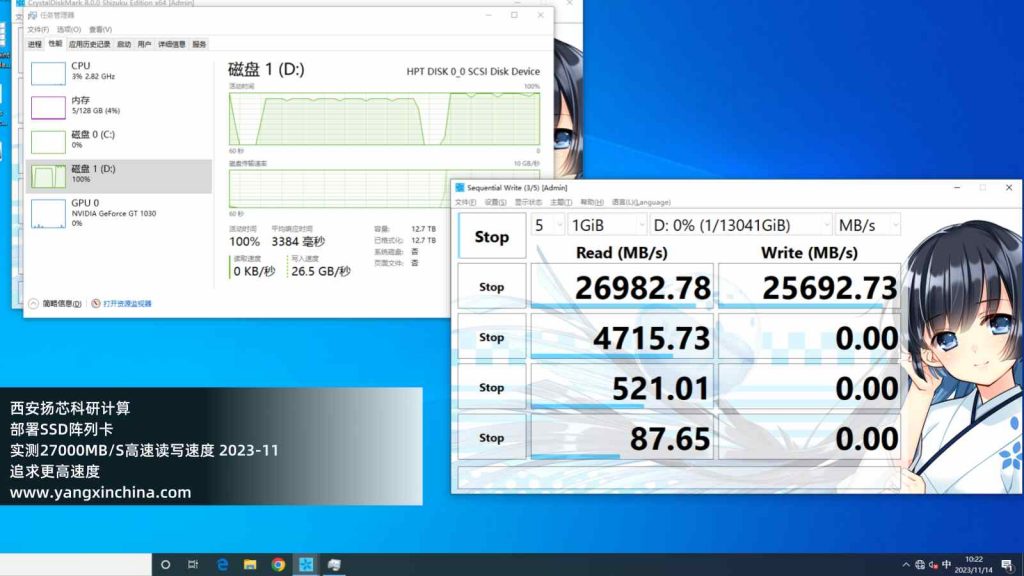This screenshot has height=576, width=1024.
Task: Open the taskbar clock and date
Action: tap(973, 564)
